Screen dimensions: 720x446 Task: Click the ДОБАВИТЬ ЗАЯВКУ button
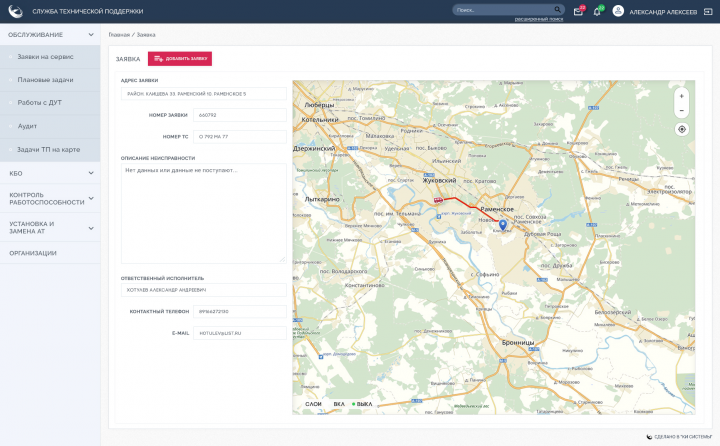point(180,59)
